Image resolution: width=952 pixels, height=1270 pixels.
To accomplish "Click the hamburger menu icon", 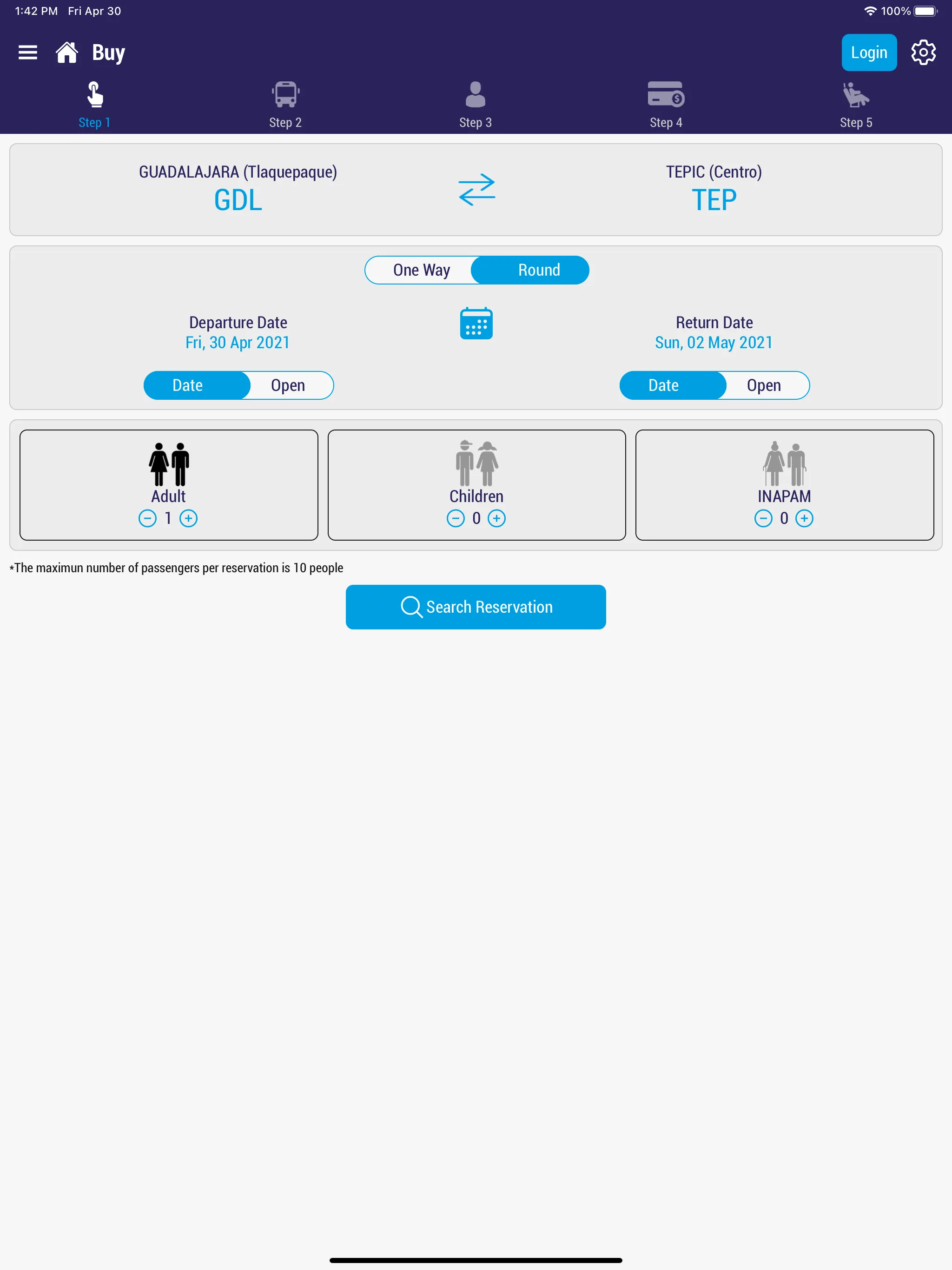I will point(27,52).
